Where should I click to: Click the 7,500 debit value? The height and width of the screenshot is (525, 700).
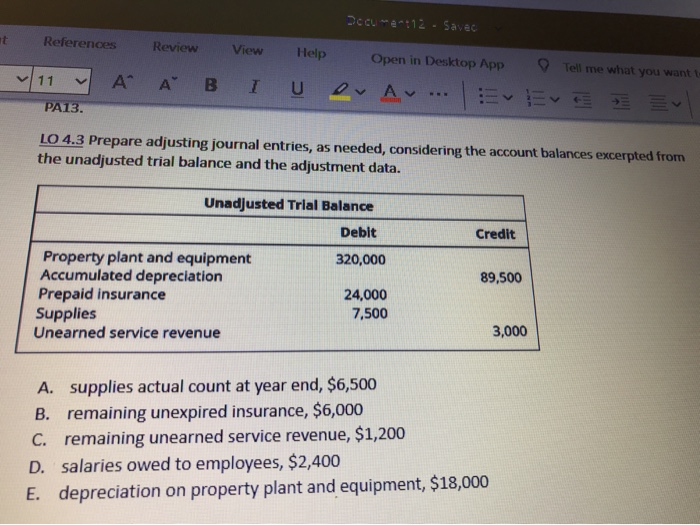point(370,313)
